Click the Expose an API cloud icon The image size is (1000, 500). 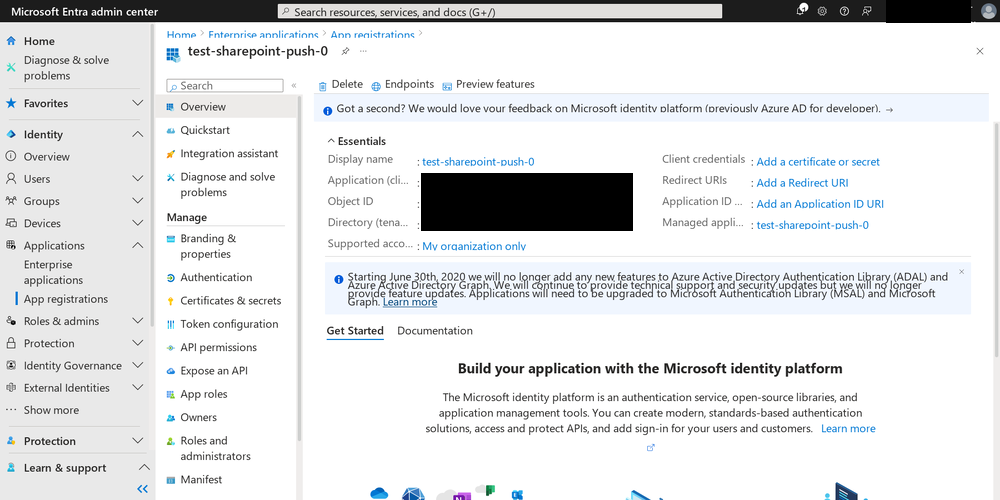click(x=170, y=371)
